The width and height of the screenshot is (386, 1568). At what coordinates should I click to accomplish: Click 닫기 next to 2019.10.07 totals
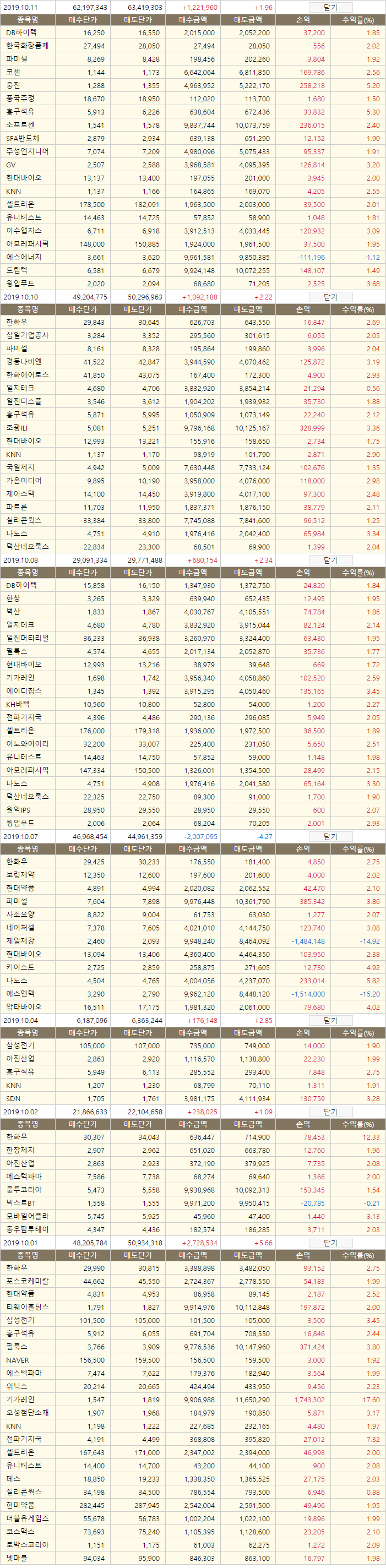coord(330,836)
